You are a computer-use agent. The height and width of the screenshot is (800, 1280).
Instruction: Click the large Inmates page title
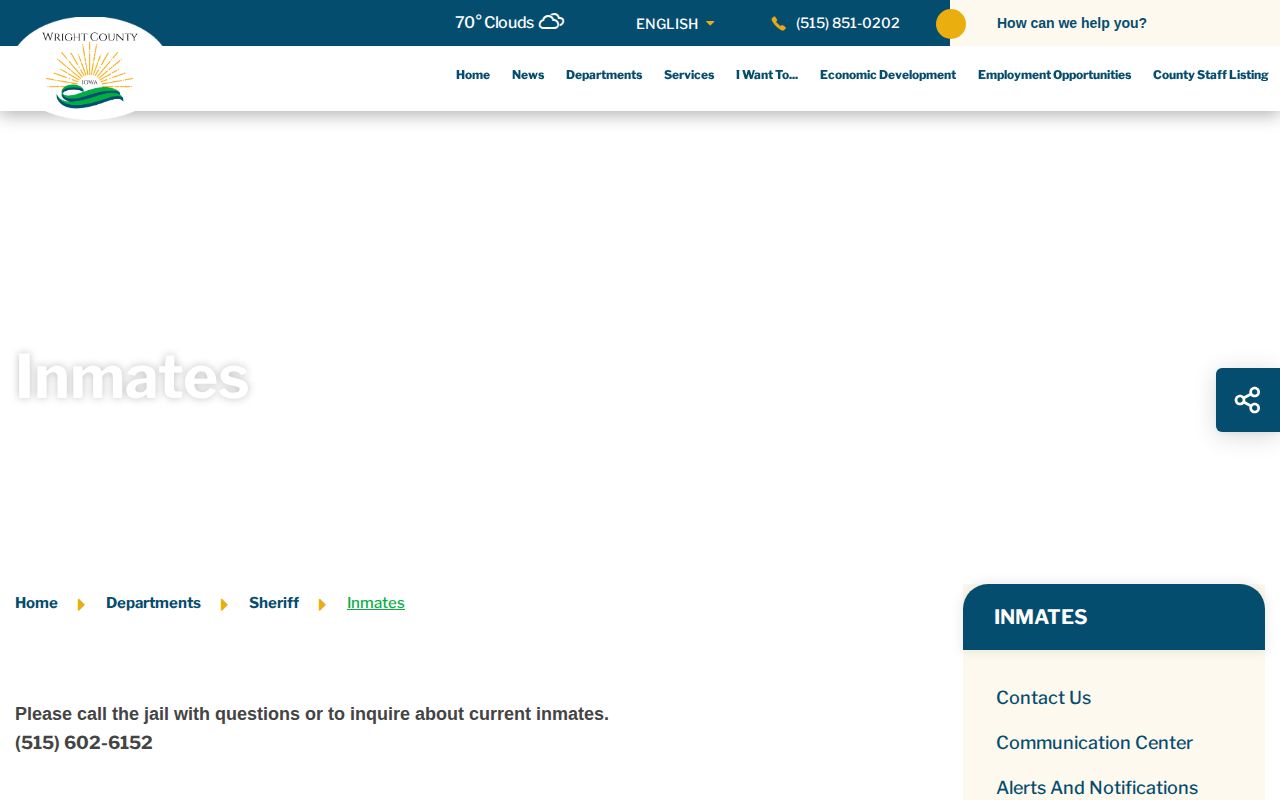[132, 376]
